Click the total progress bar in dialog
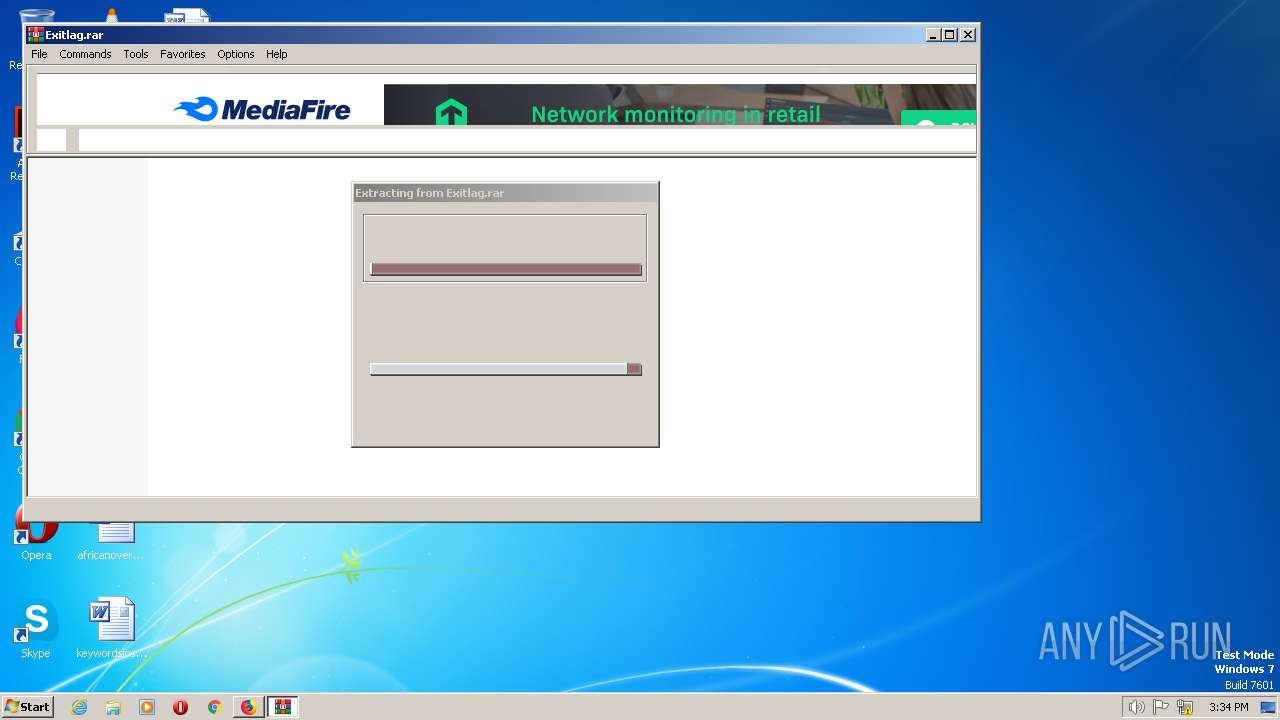The image size is (1280, 720). (506, 369)
